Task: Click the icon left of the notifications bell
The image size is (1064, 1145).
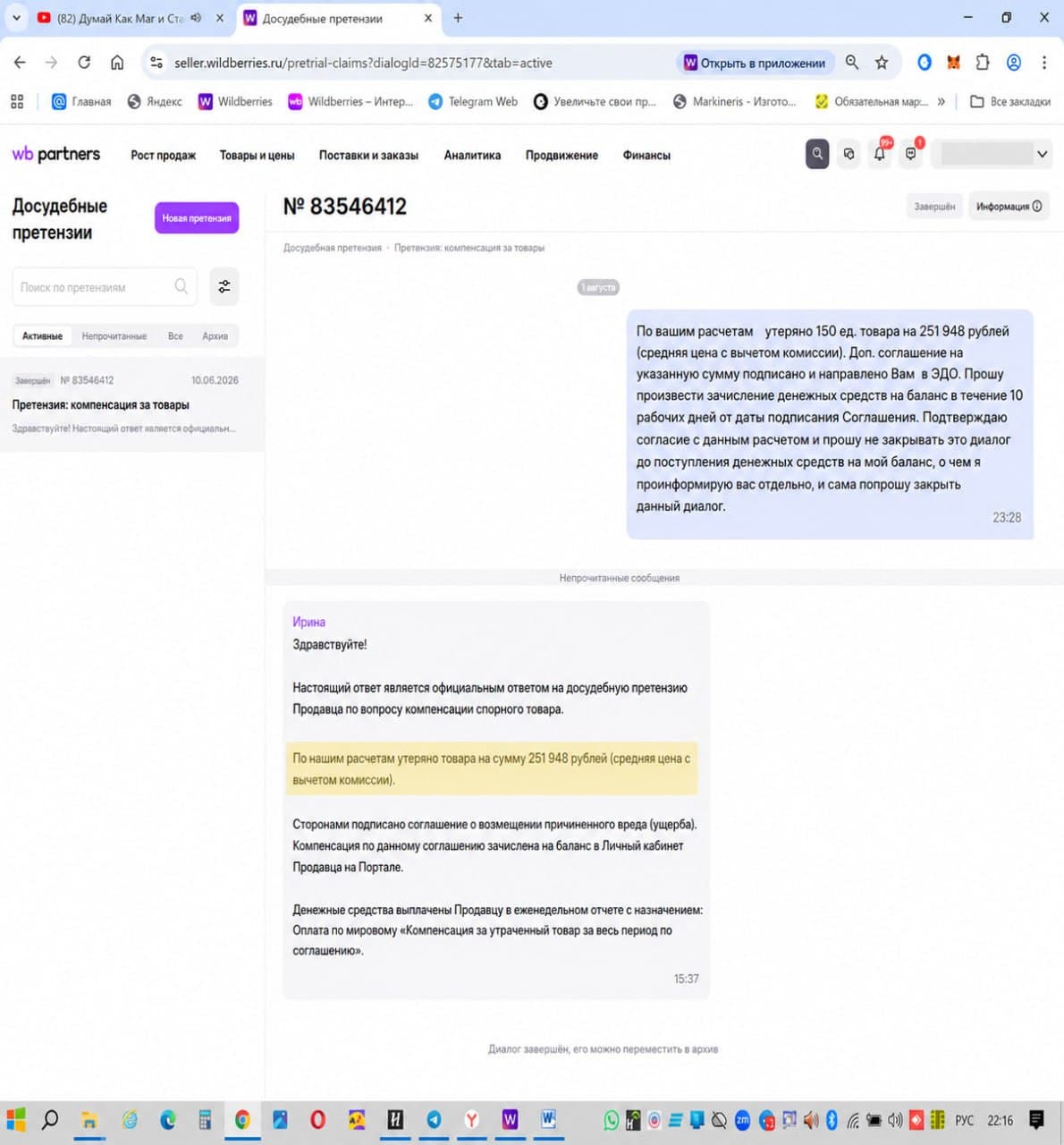Action: click(849, 154)
